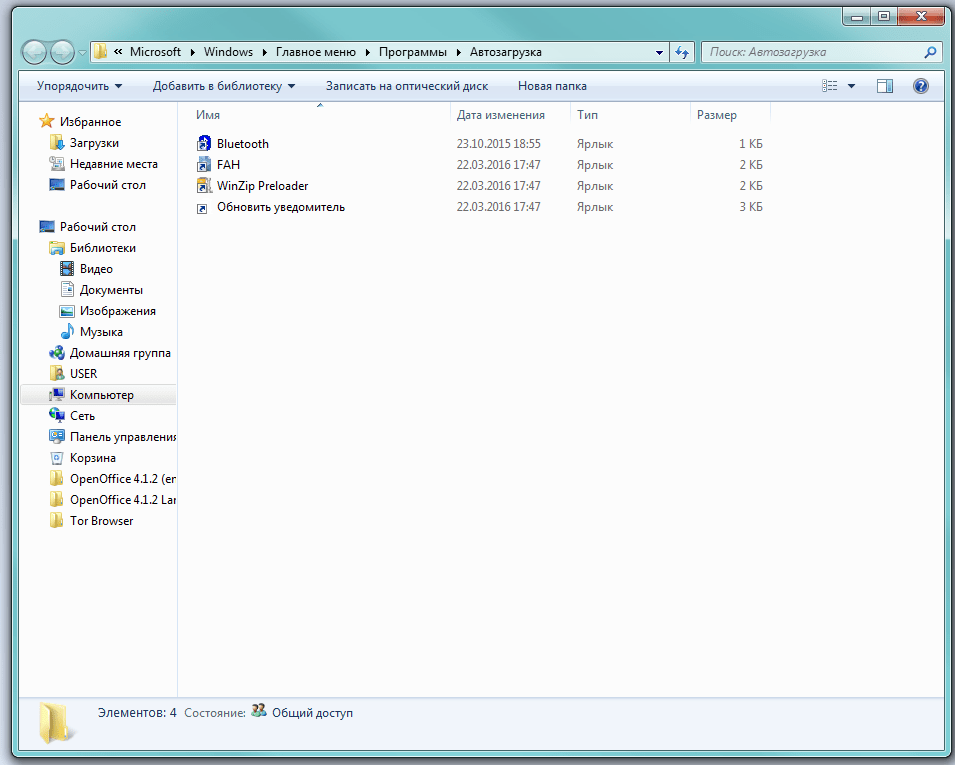
Task: Click the folder icon in the address bar
Action: pyautogui.click(x=100, y=52)
